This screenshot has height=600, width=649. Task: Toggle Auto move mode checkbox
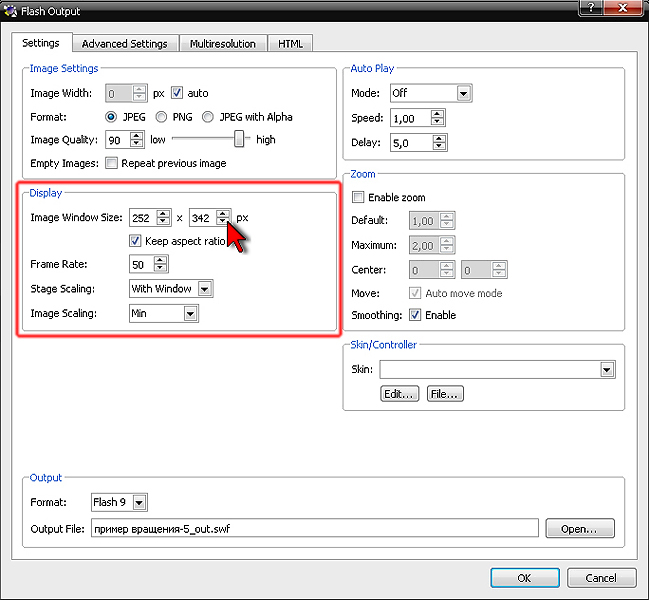tap(415, 293)
